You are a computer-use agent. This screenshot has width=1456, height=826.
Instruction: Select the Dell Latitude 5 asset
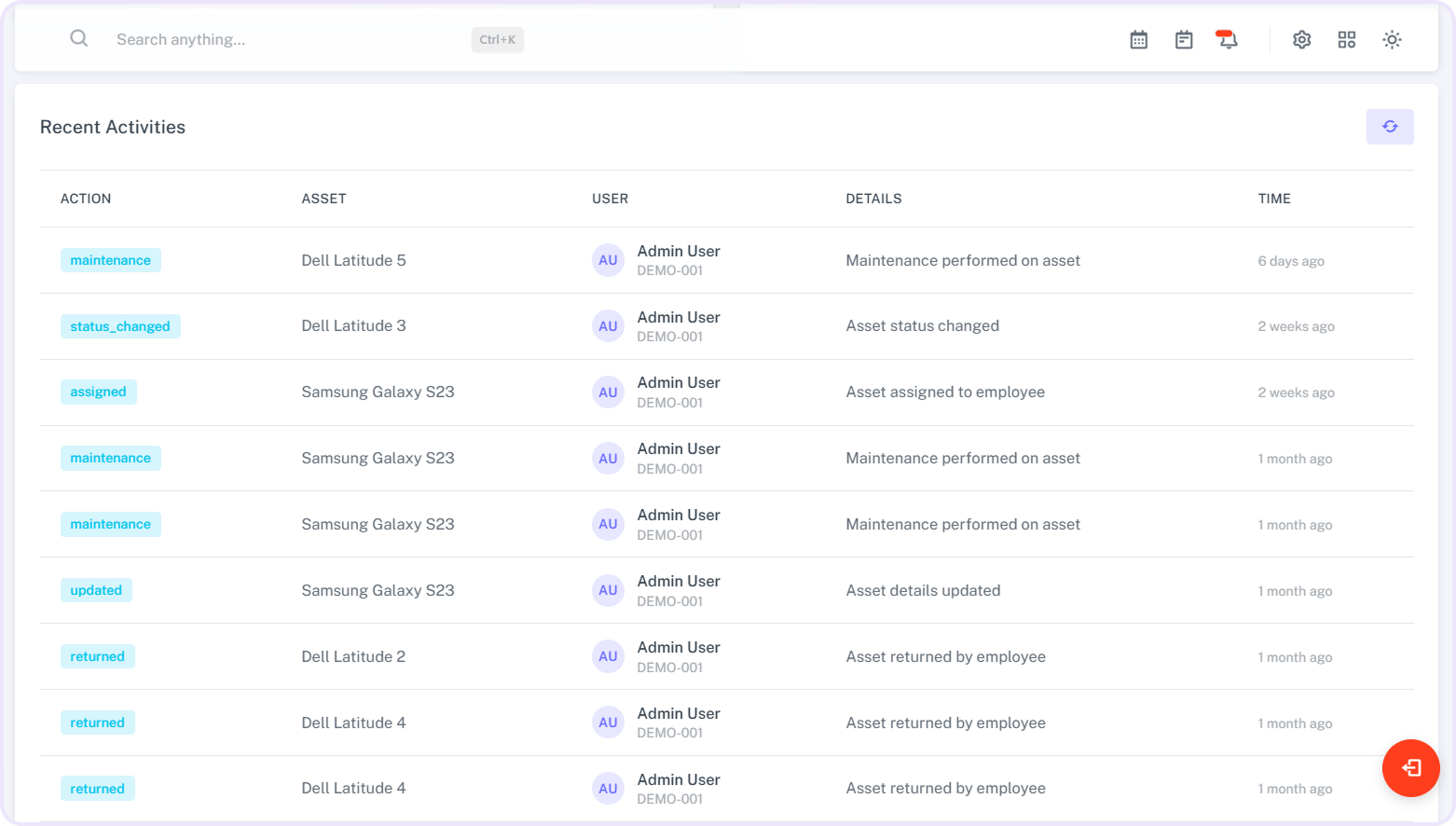coord(353,260)
